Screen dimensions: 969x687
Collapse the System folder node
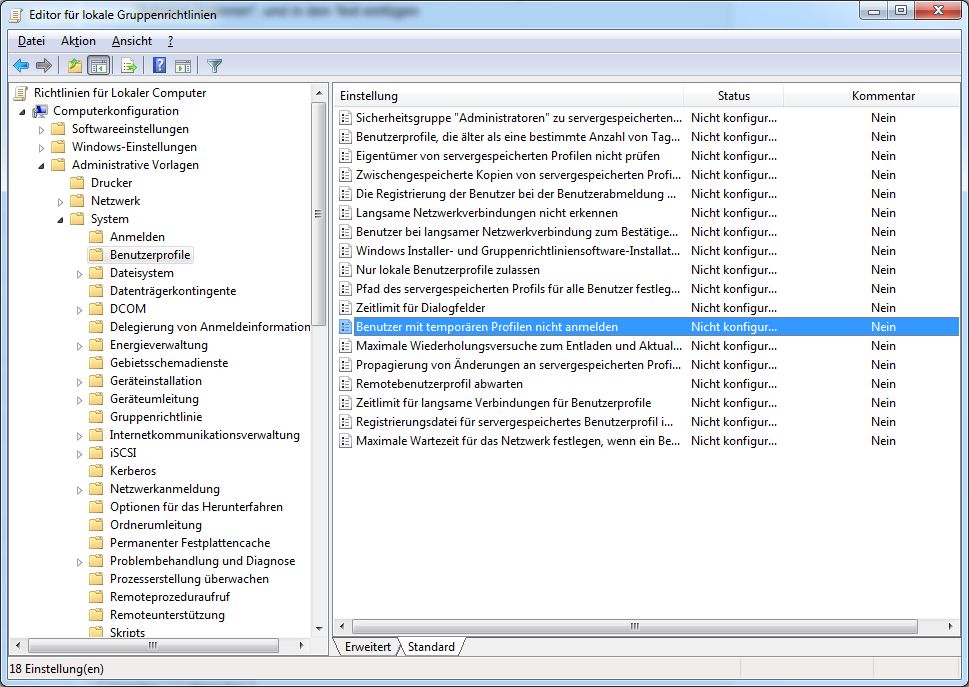pos(61,219)
